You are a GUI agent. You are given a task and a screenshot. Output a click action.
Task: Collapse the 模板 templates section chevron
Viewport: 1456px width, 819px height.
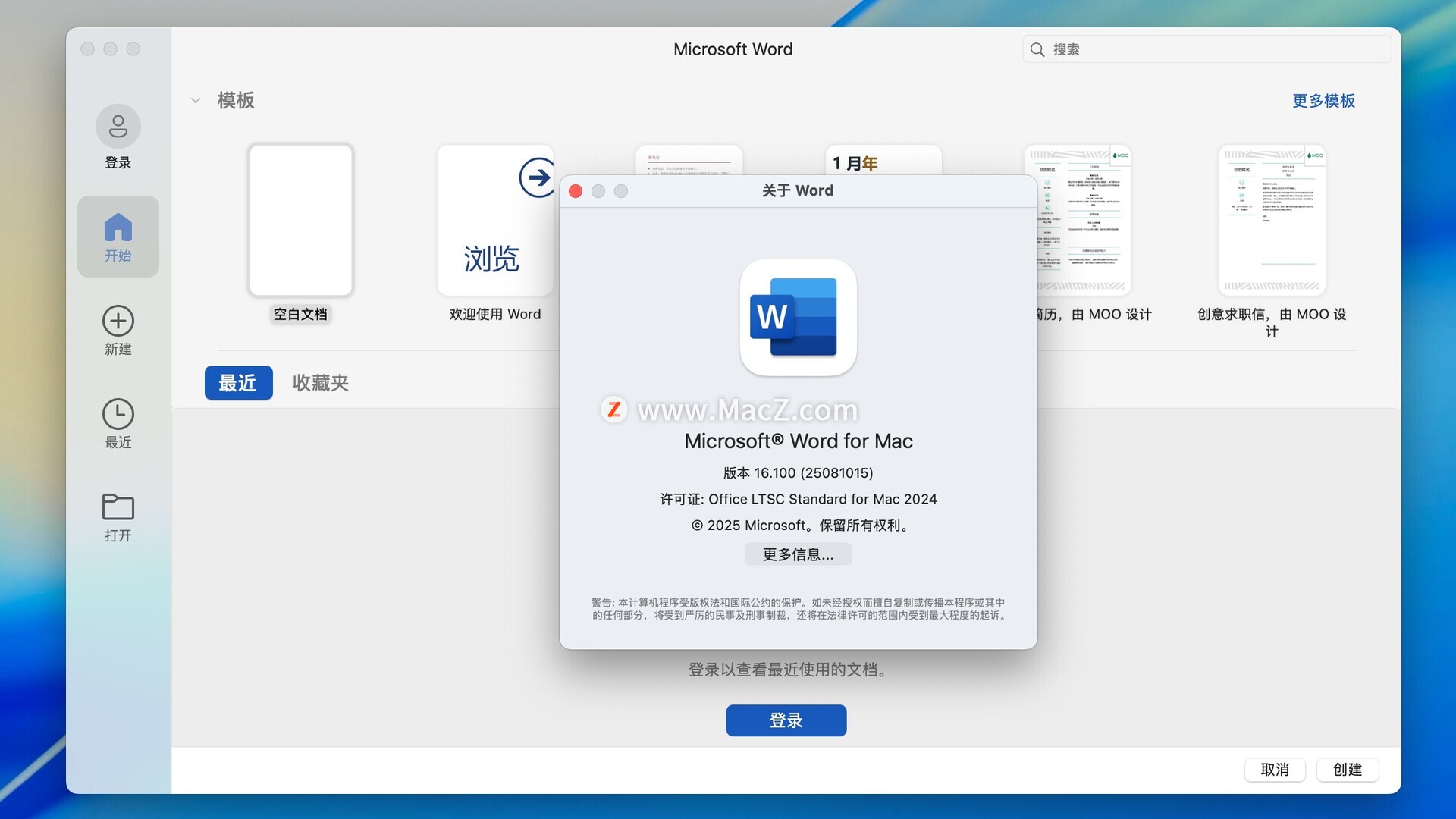click(x=196, y=100)
